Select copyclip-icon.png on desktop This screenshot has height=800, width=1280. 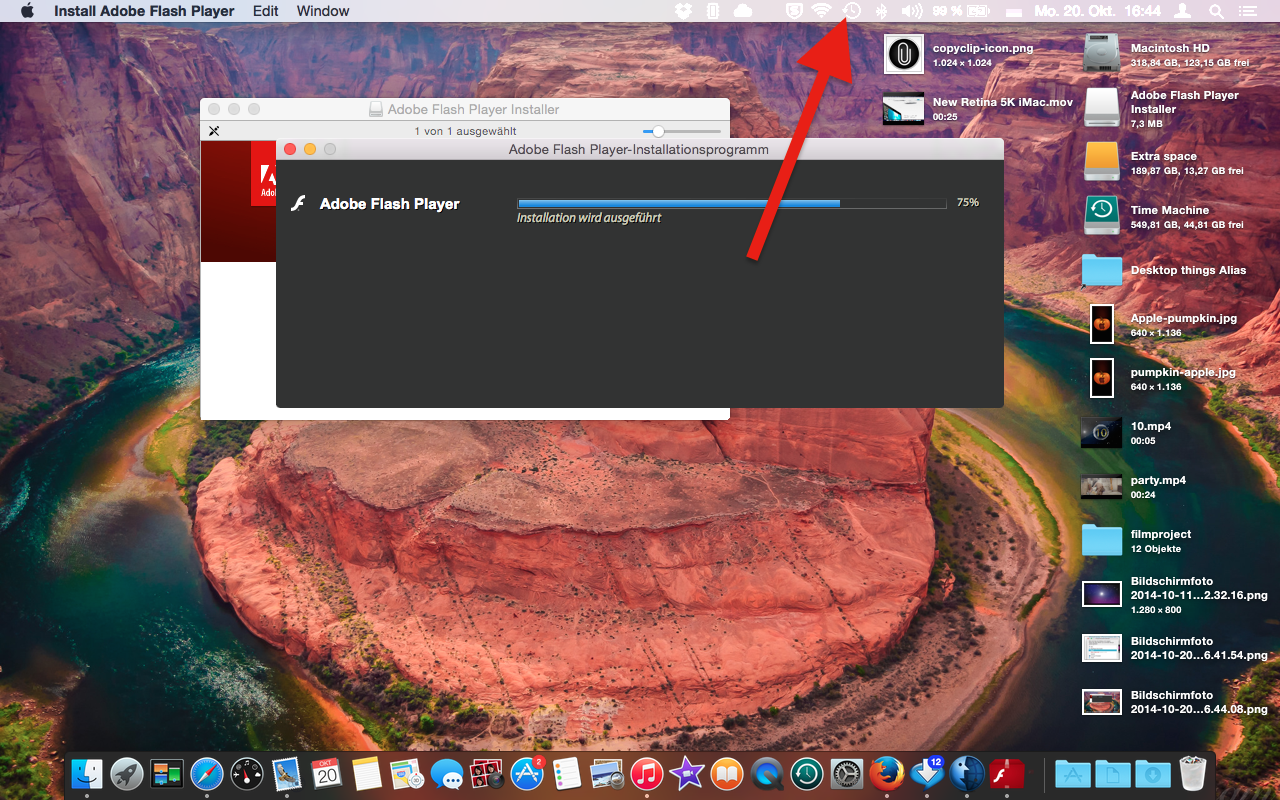click(x=903, y=54)
